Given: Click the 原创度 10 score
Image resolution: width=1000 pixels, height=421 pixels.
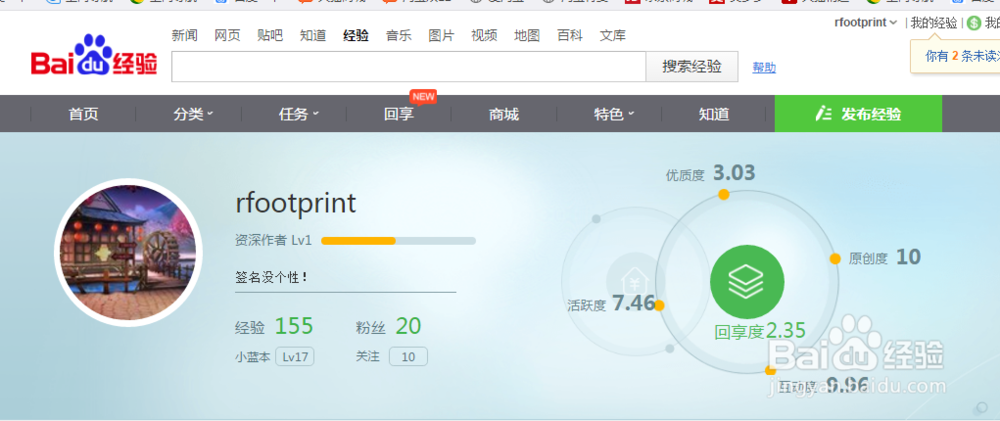Looking at the screenshot, I should tap(885, 257).
